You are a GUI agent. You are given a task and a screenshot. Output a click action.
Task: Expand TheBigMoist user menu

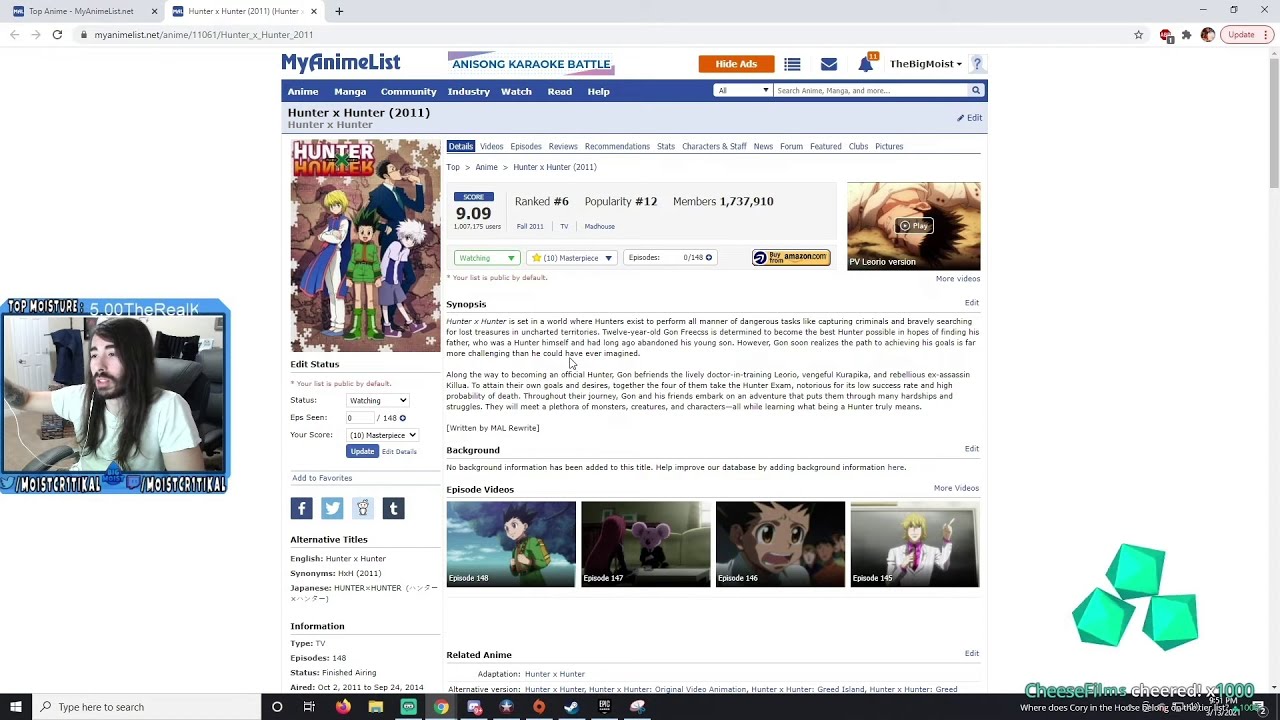(x=925, y=64)
